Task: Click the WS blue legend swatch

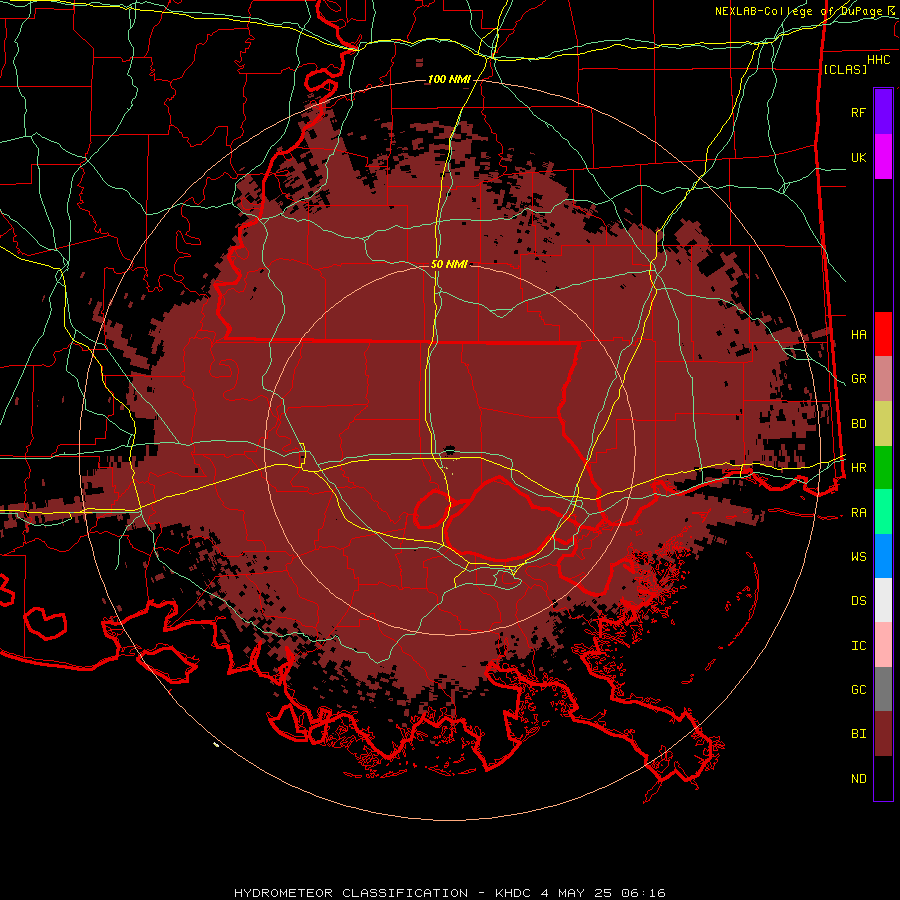Action: pyautogui.click(x=883, y=556)
